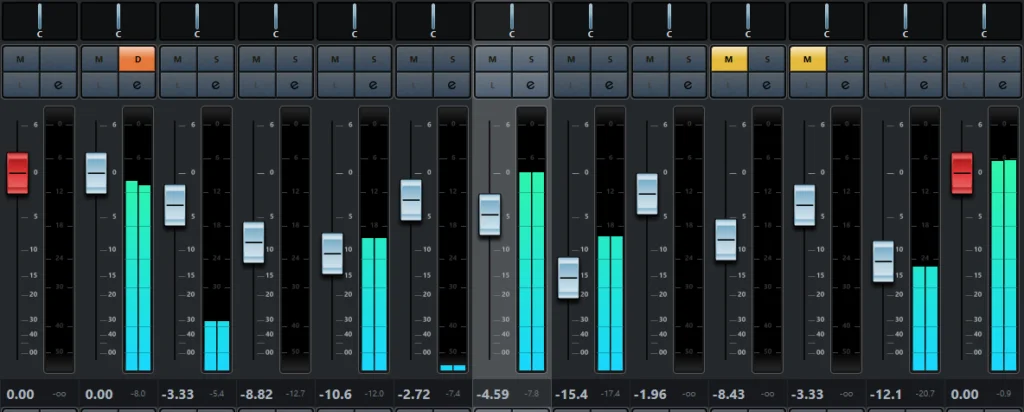Solo the -10.6 channel
This screenshot has width=1024, height=412.
pyautogui.click(x=374, y=59)
